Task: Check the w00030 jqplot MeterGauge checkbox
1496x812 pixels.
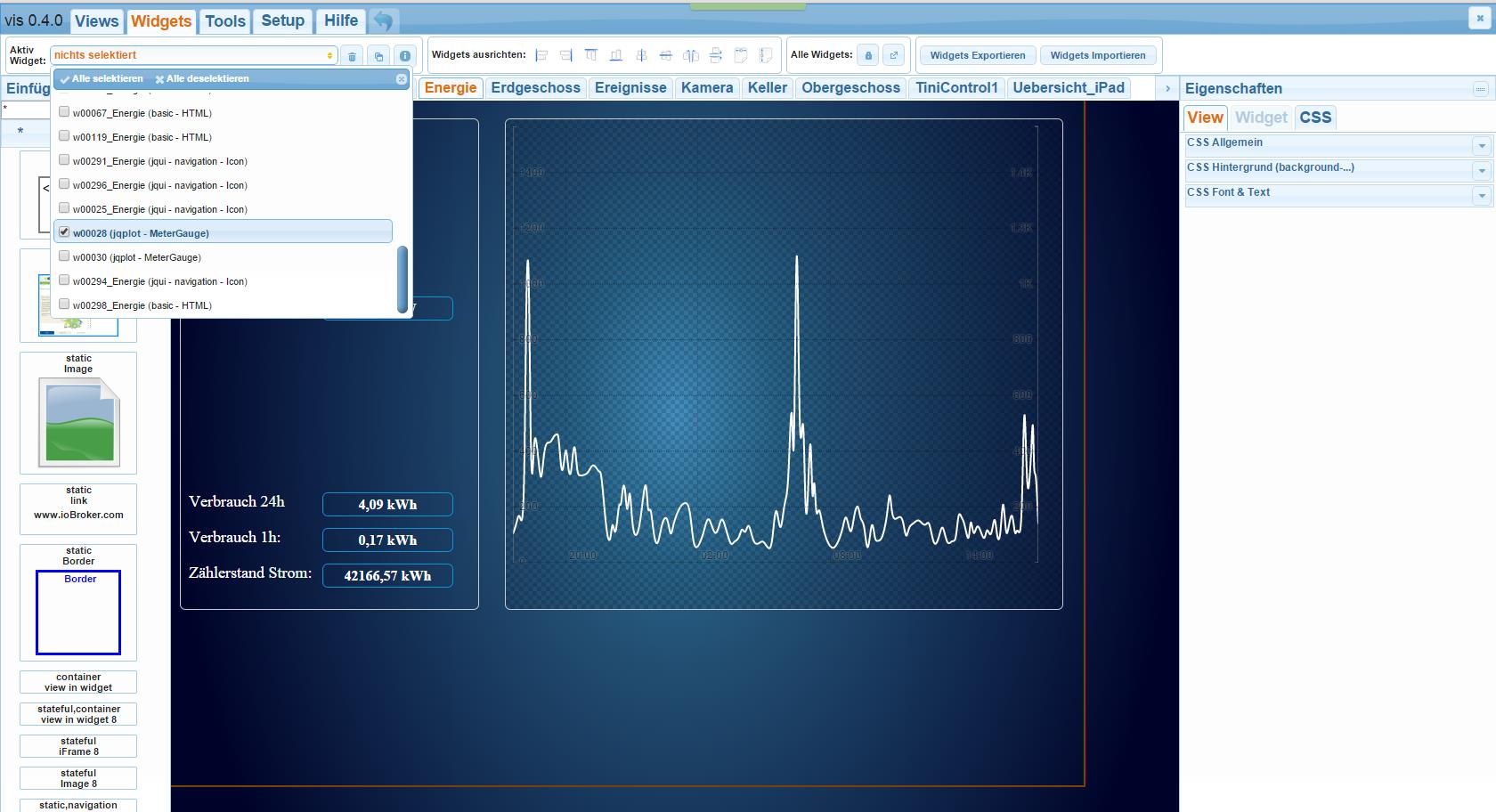Action: 64,256
